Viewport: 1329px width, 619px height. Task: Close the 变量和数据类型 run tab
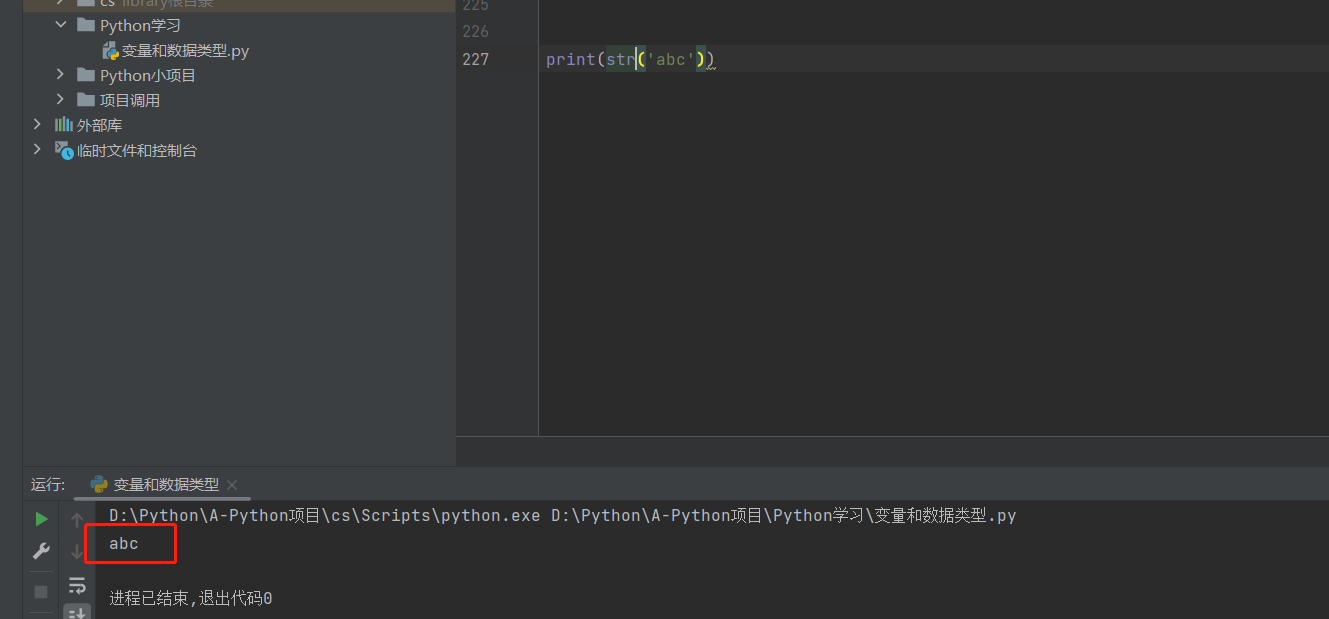pos(232,485)
